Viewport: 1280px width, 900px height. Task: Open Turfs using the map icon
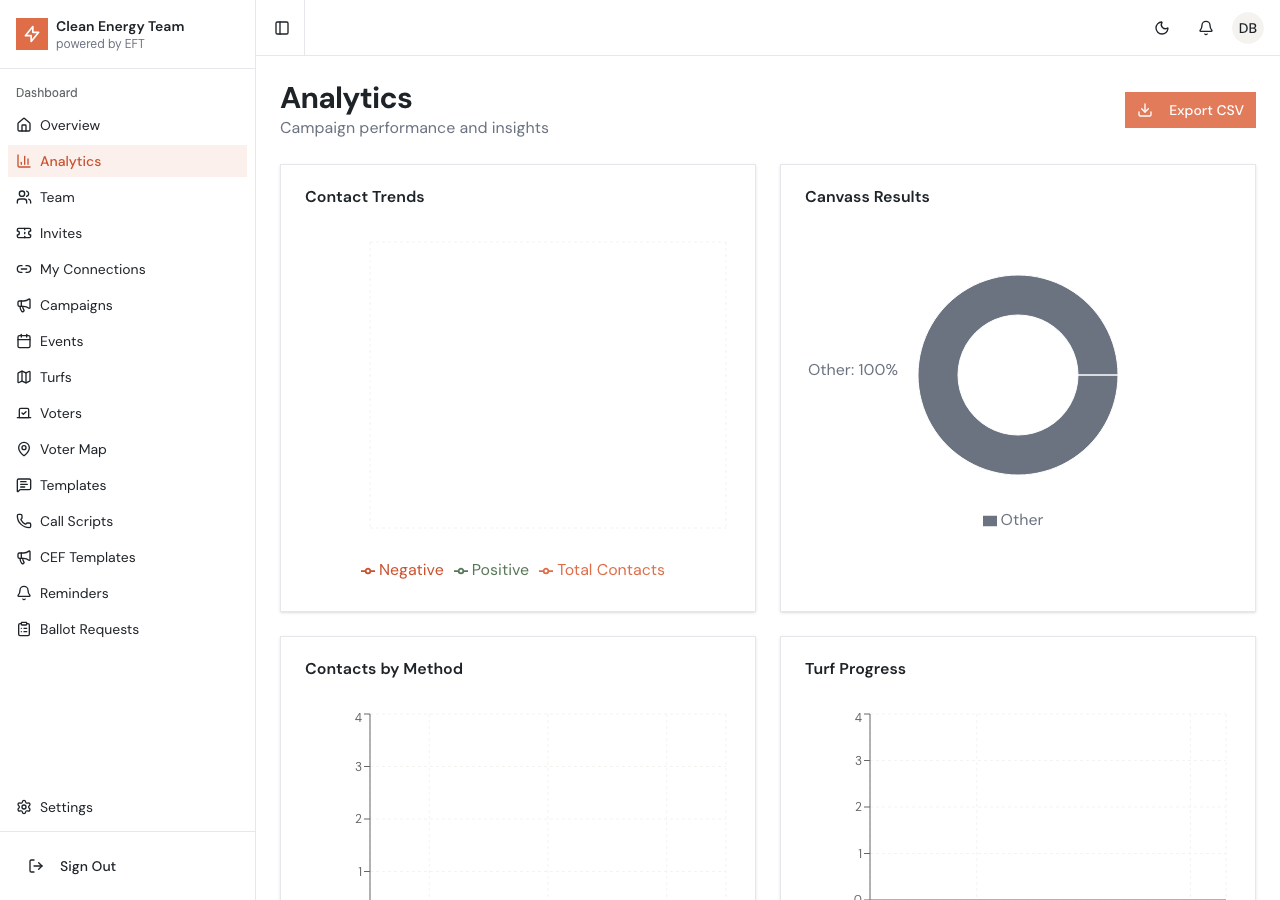coord(23,377)
